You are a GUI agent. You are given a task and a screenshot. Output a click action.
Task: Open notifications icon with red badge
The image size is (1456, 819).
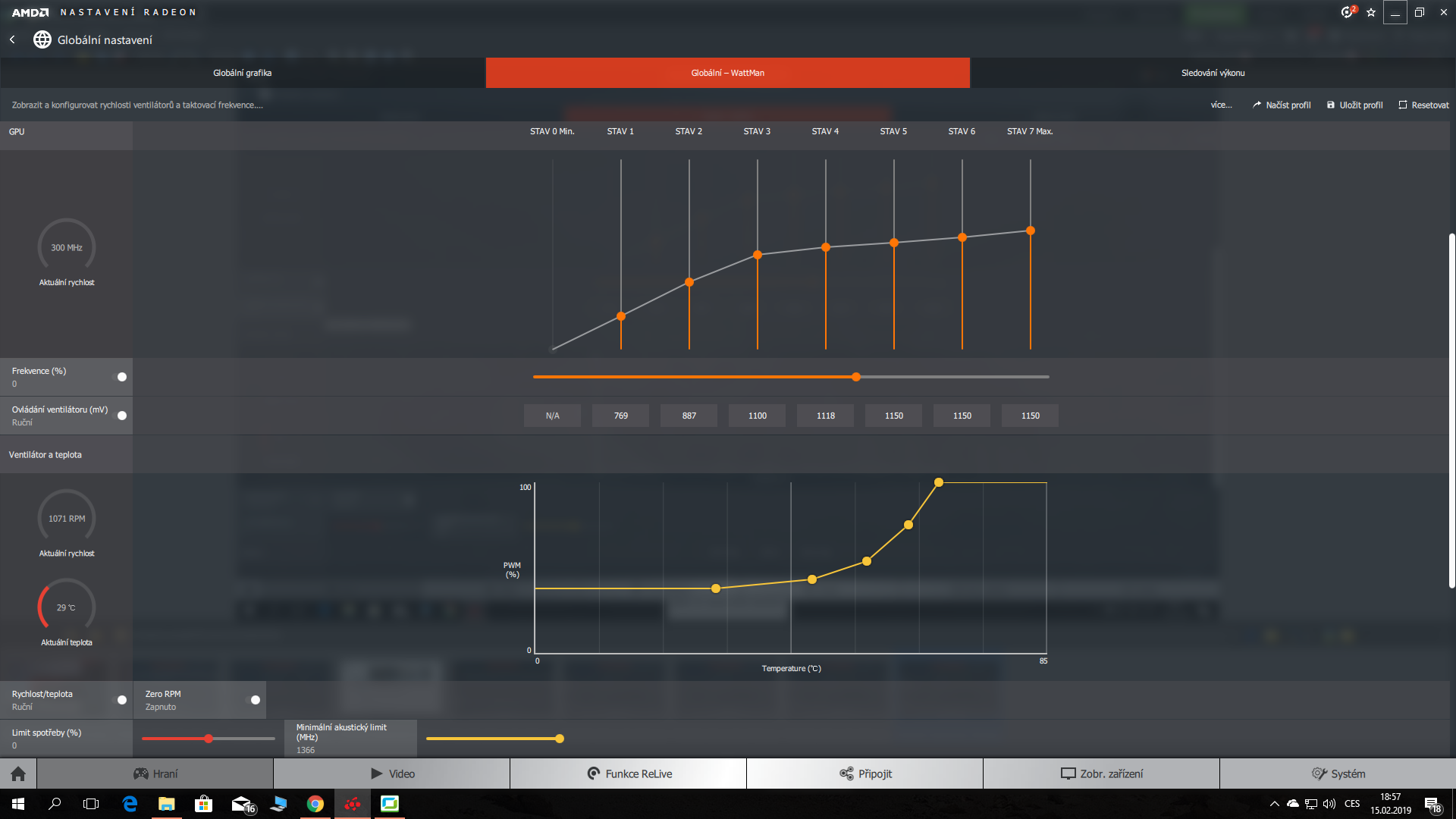pos(1347,12)
